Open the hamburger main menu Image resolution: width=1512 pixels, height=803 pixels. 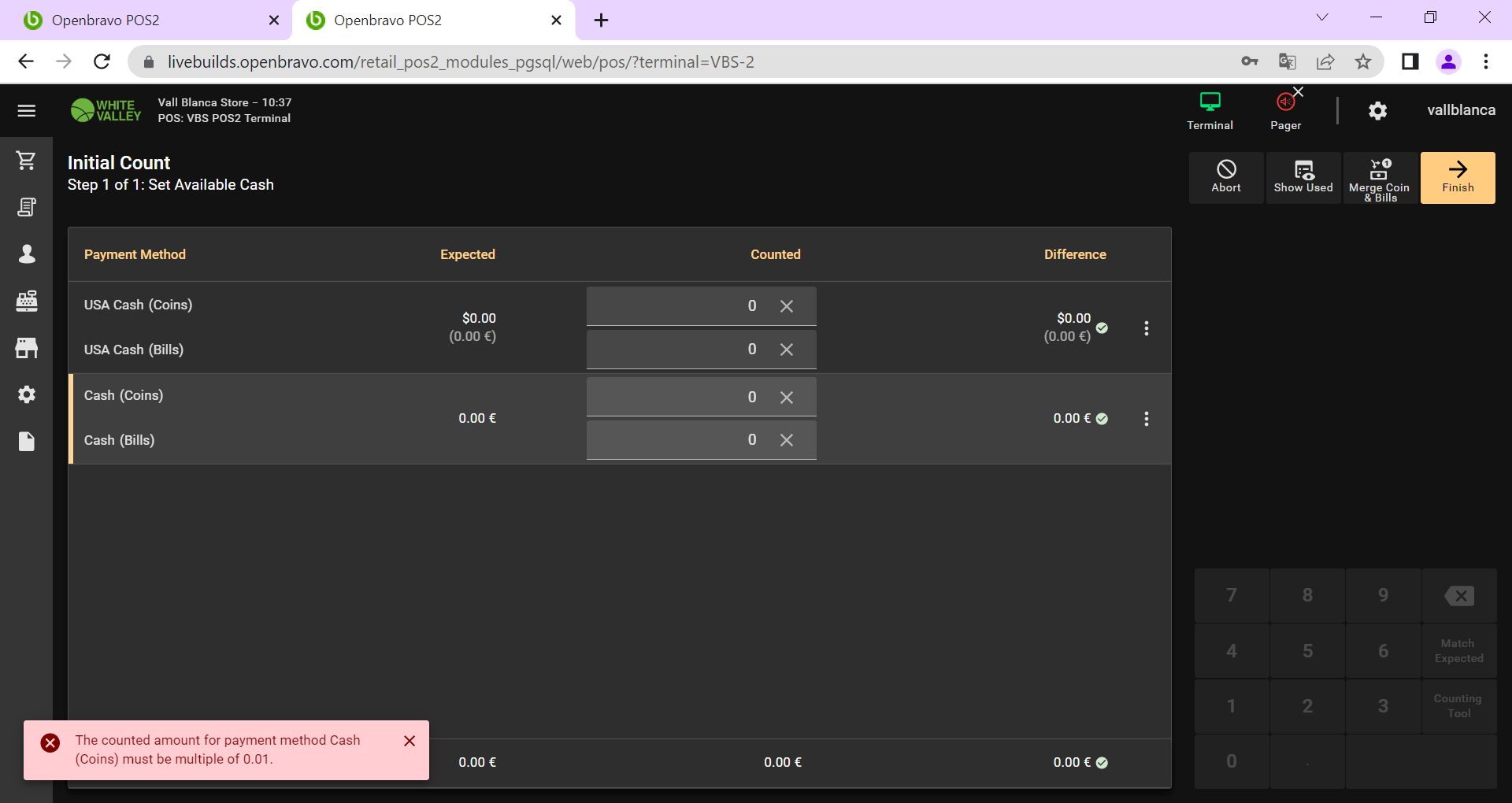27,111
